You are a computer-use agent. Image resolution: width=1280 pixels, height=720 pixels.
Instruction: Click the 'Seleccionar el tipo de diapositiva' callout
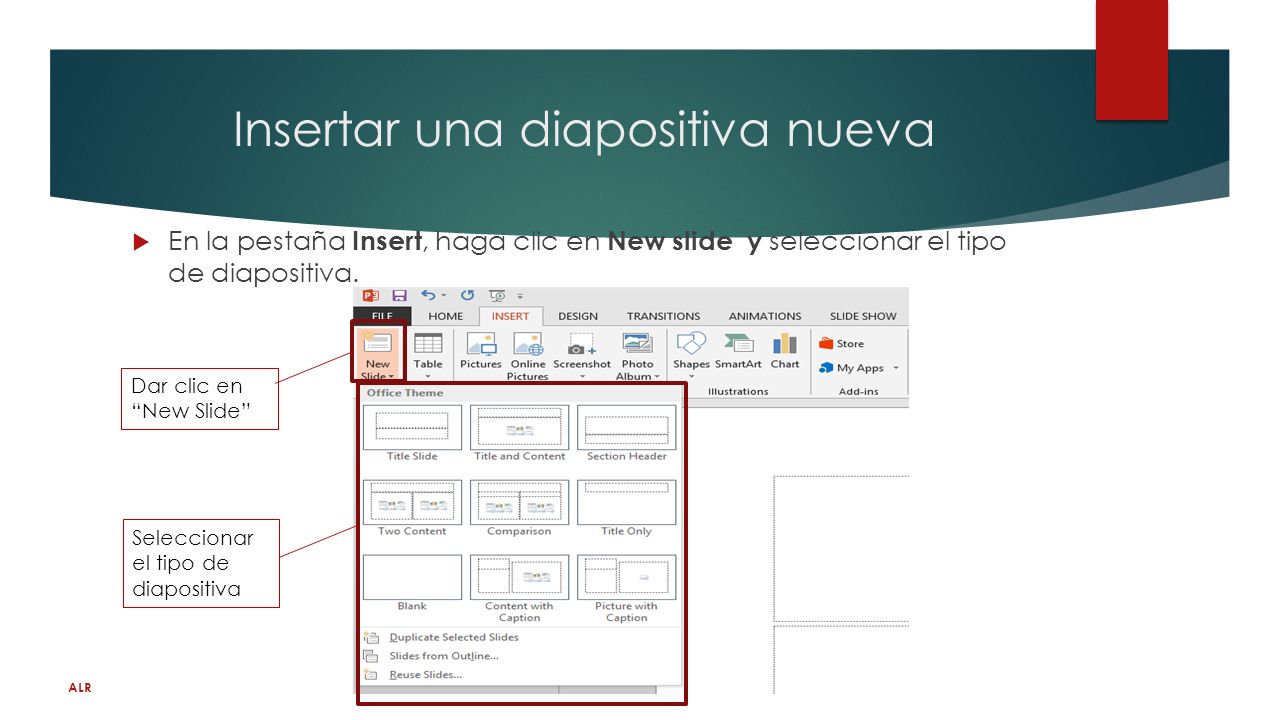point(201,563)
